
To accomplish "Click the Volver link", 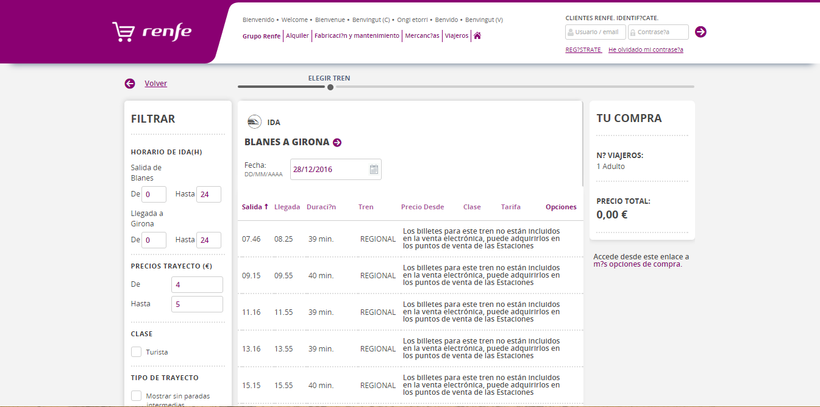I will click(x=156, y=84).
